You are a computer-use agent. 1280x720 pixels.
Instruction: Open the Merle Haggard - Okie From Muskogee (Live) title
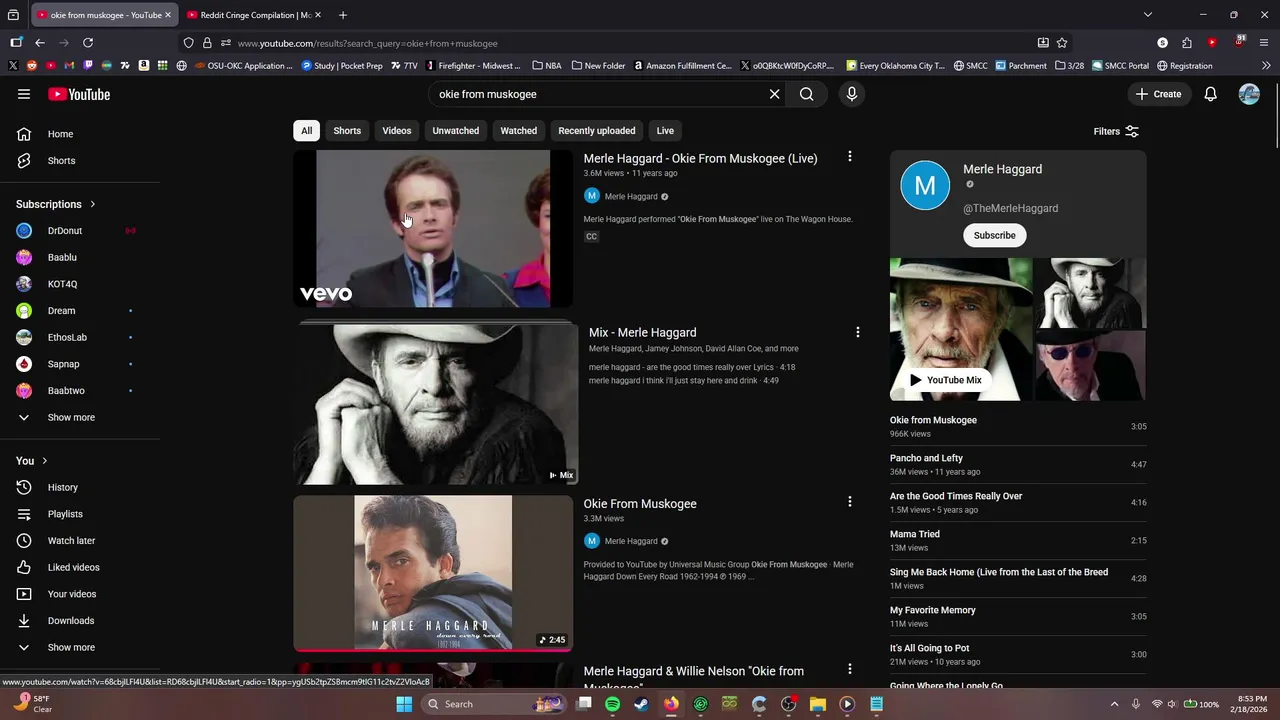(700, 158)
